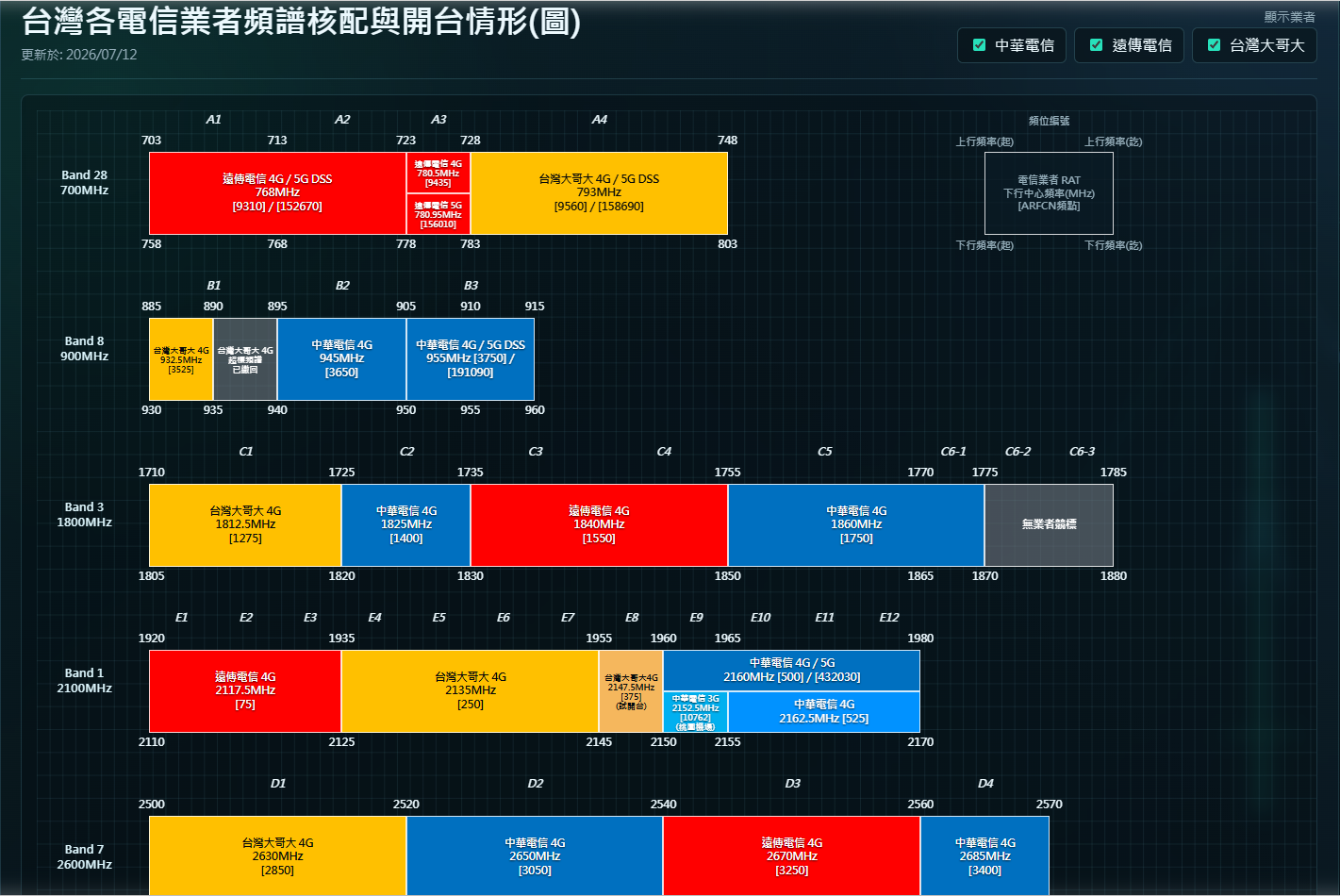Click downlink frequency 803 in Band 28

(x=728, y=244)
